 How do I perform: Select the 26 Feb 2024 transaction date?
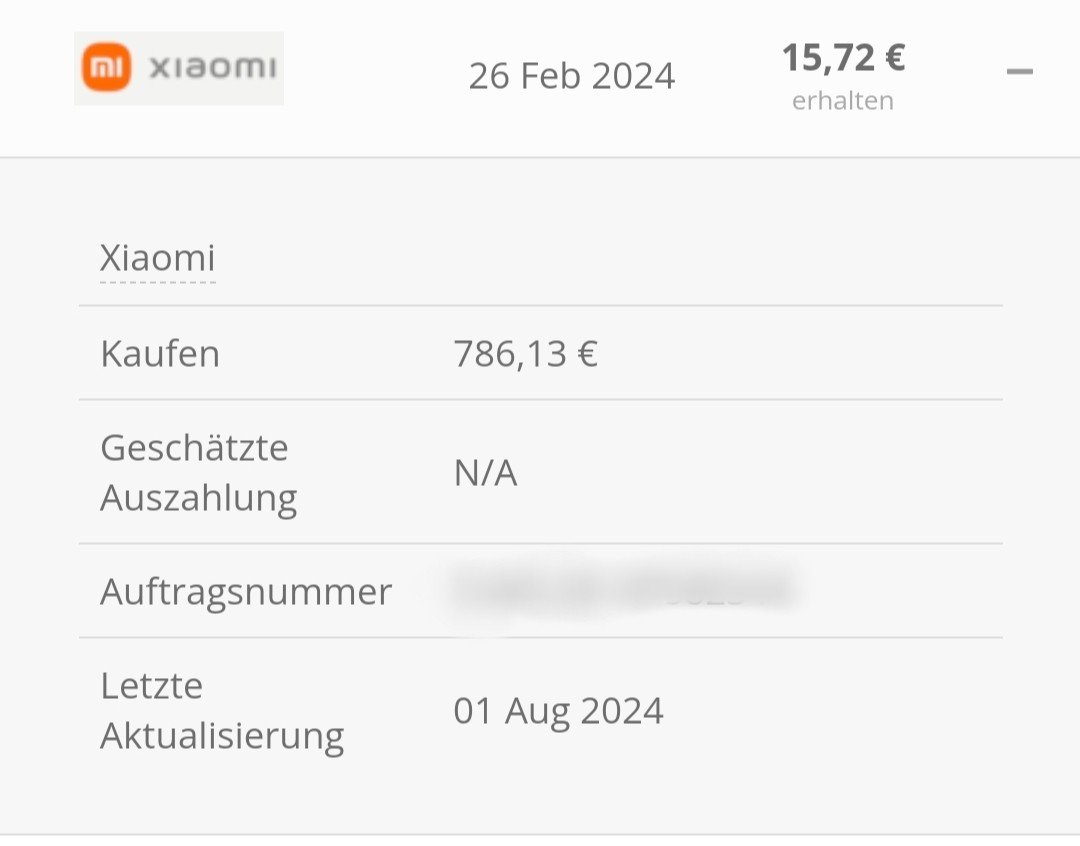pyautogui.click(x=571, y=76)
